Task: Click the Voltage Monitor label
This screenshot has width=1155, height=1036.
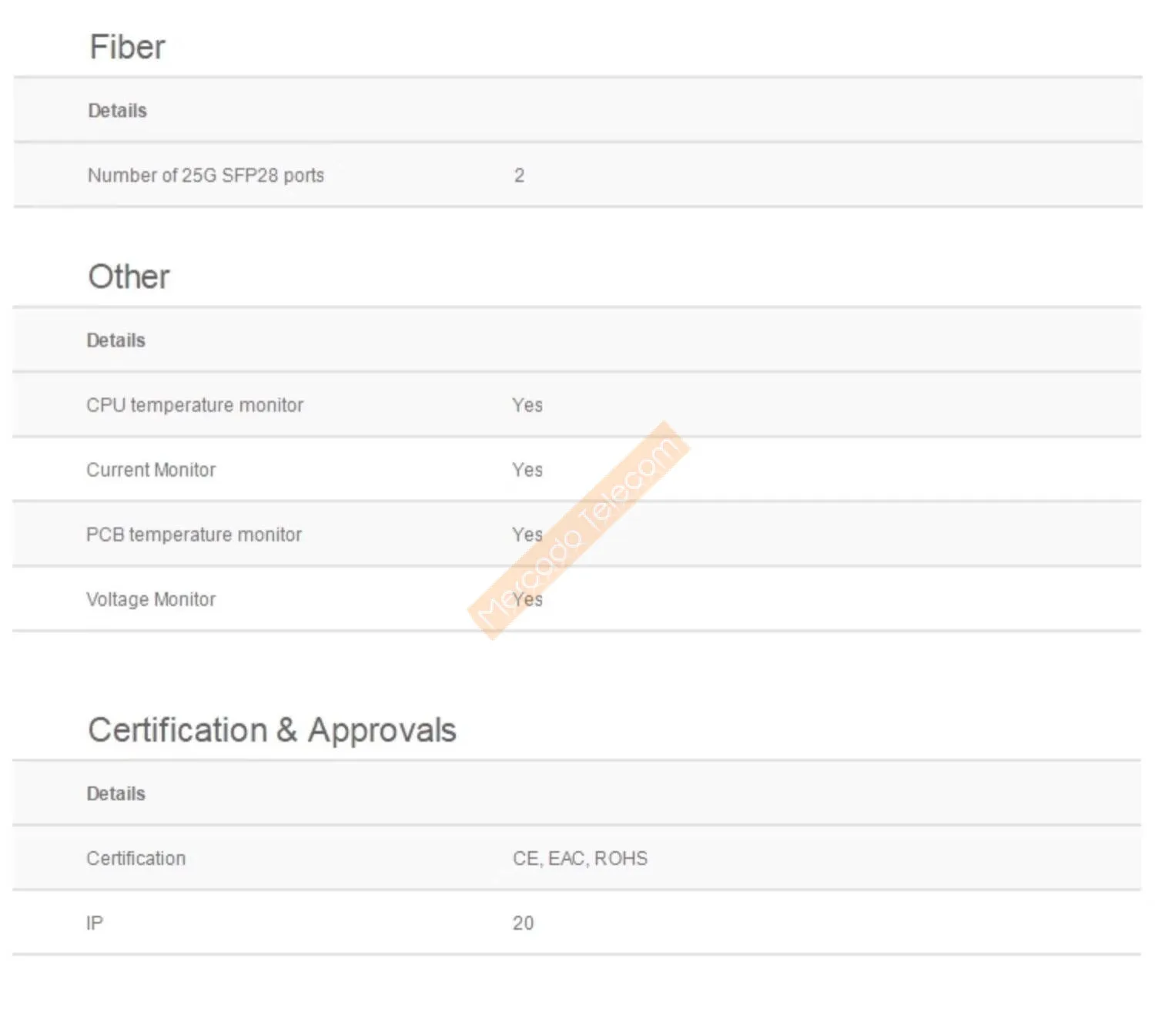Action: pyautogui.click(x=151, y=599)
